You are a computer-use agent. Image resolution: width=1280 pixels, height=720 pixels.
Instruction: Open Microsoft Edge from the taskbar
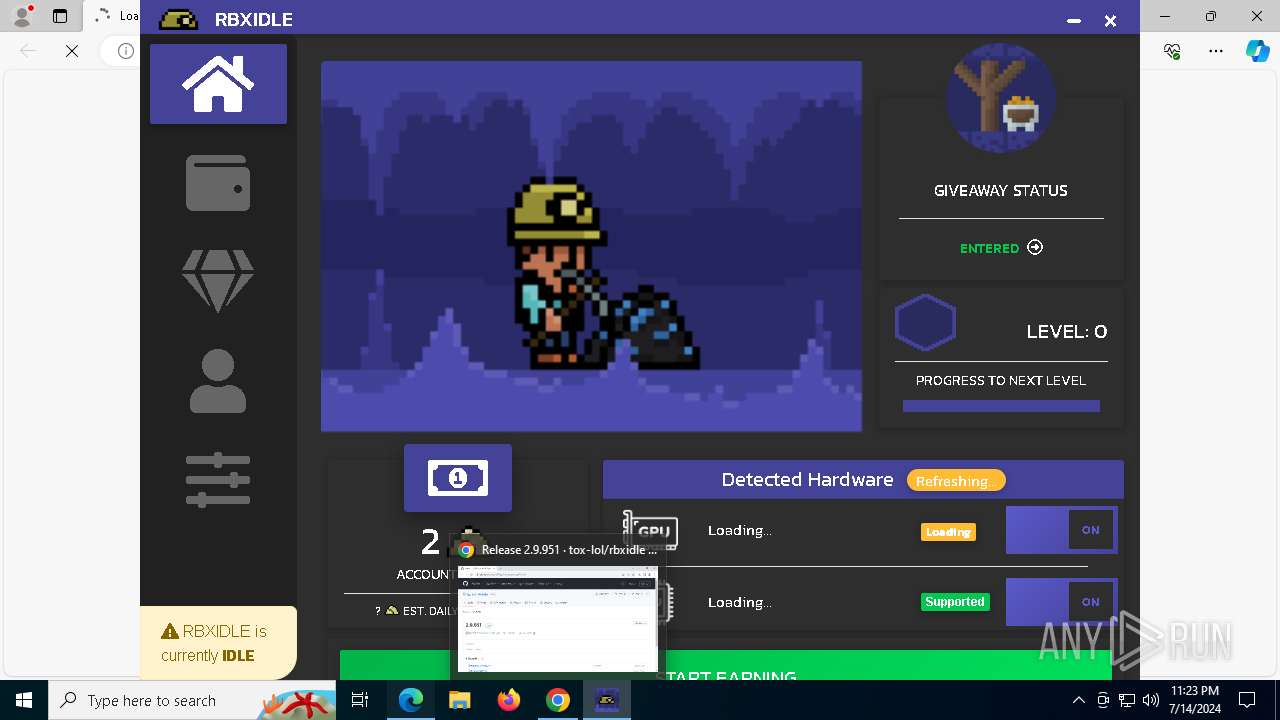[411, 700]
